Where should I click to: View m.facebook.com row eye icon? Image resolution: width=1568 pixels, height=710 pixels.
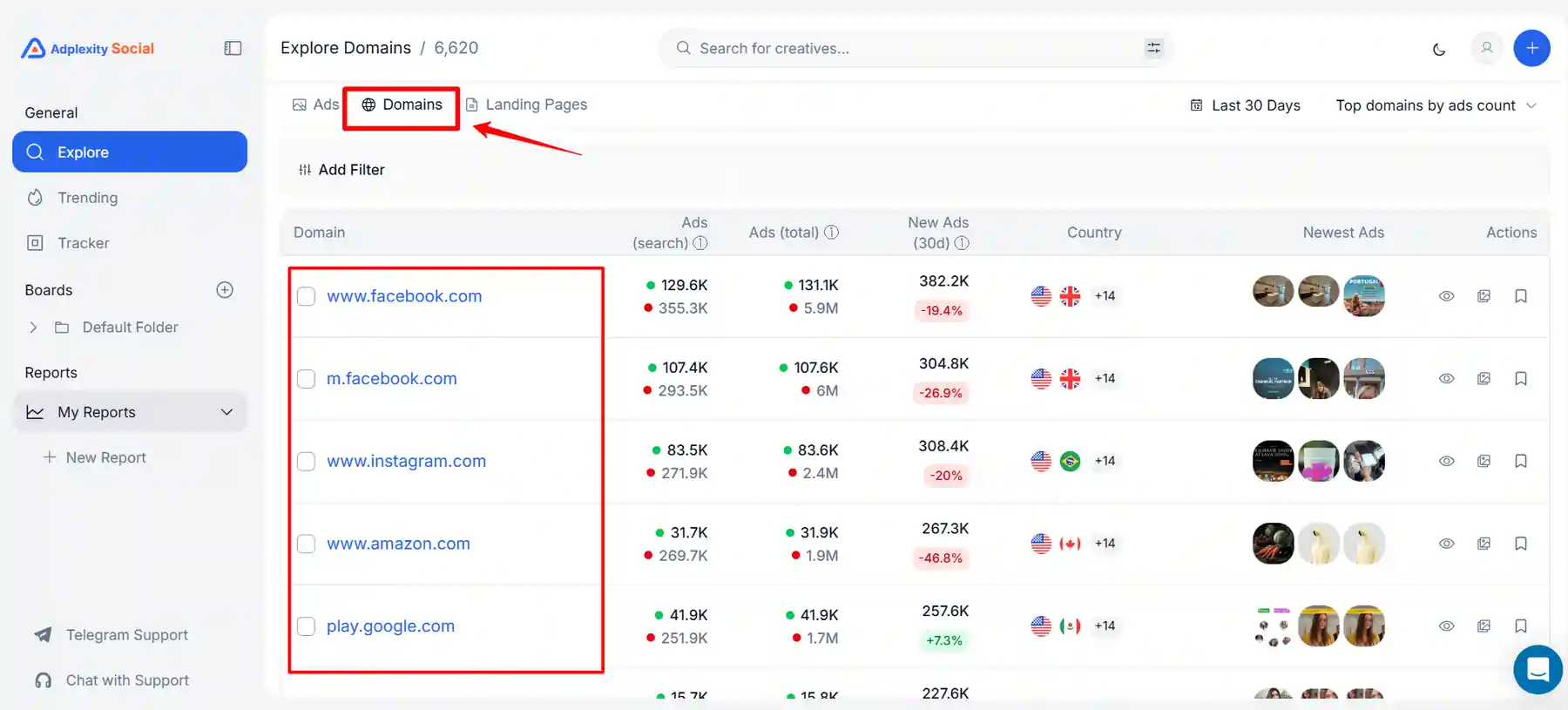pyautogui.click(x=1446, y=378)
